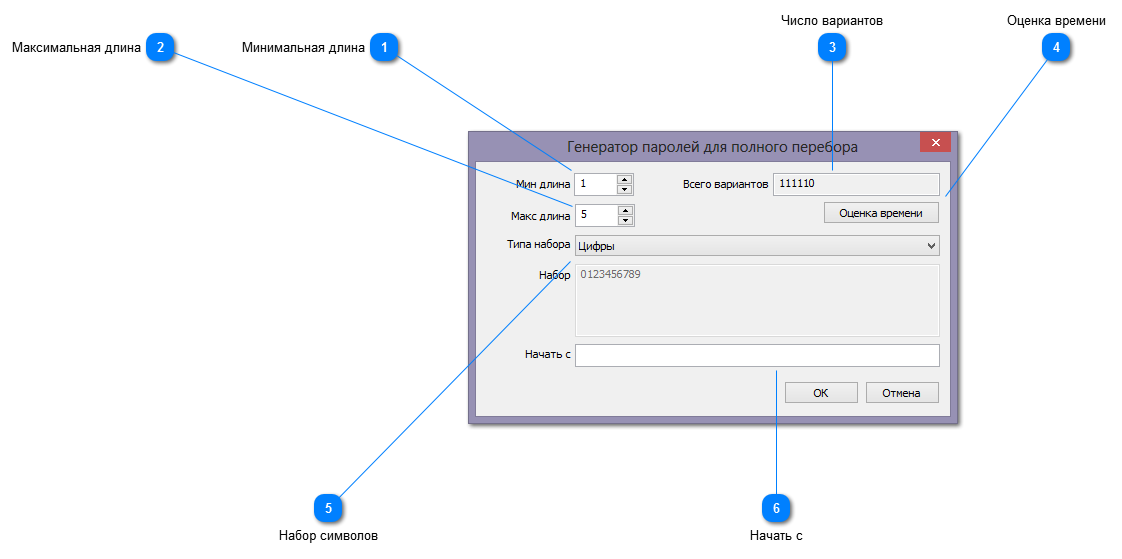Click callout marker number 5

[x=329, y=508]
